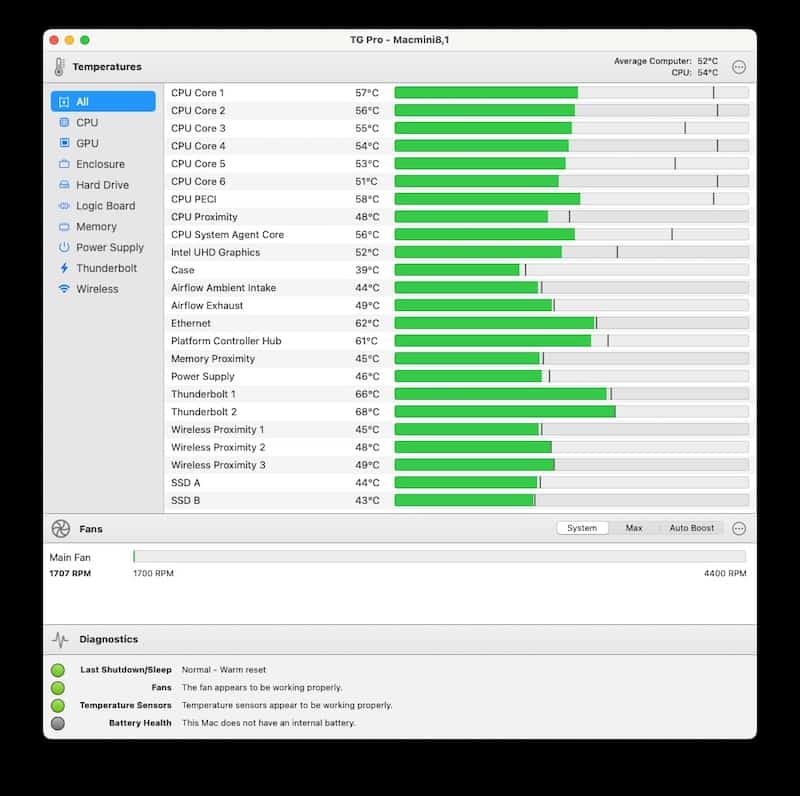Click the CPU Proximity row label
Viewport: 800px width, 796px height.
(204, 217)
